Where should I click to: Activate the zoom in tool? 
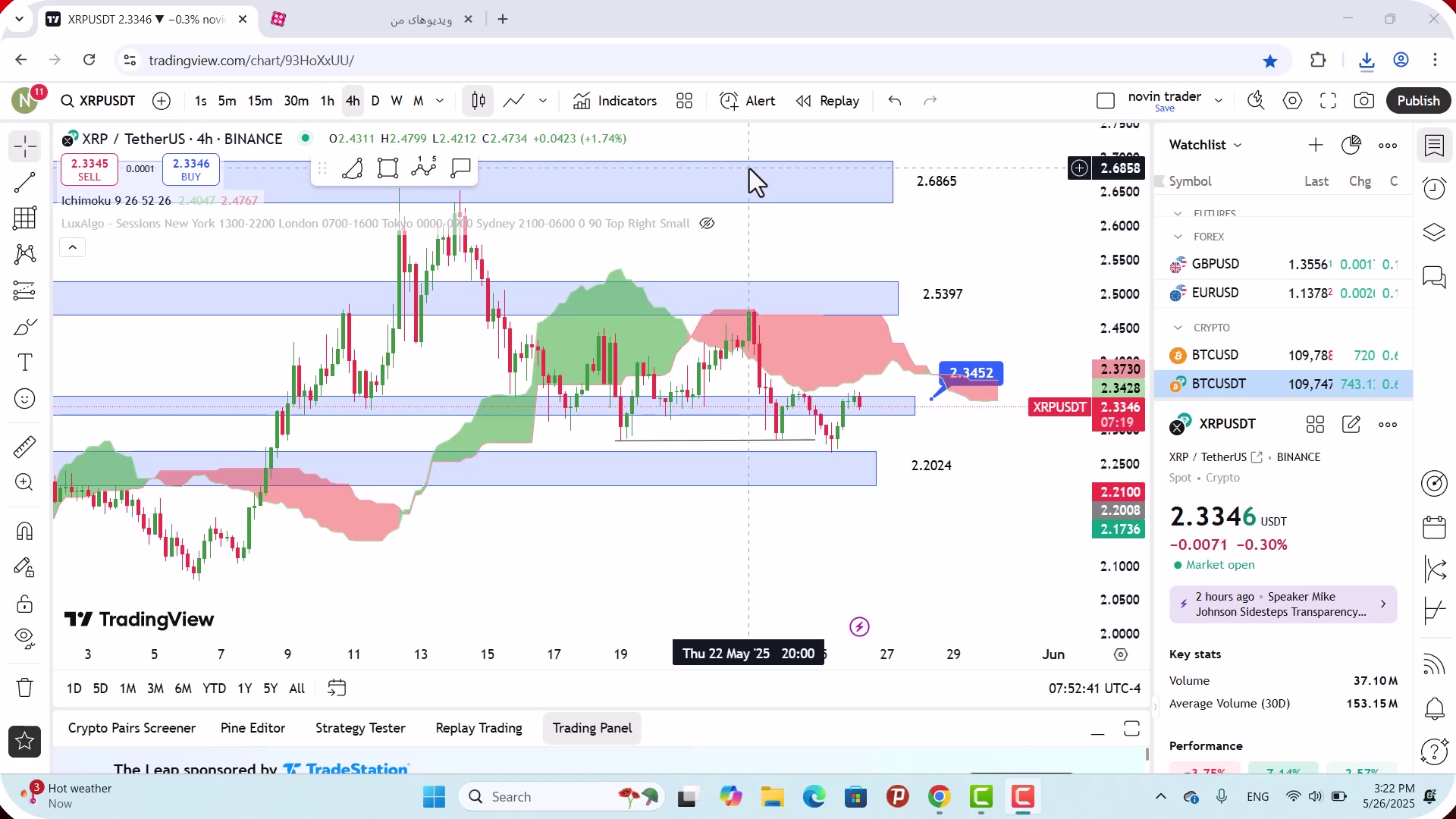pos(24,482)
